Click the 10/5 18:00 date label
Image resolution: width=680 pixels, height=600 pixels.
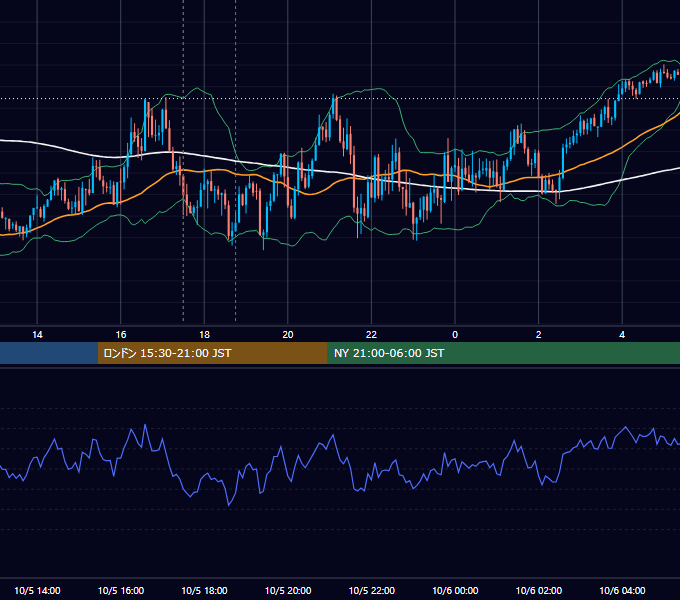(204, 590)
